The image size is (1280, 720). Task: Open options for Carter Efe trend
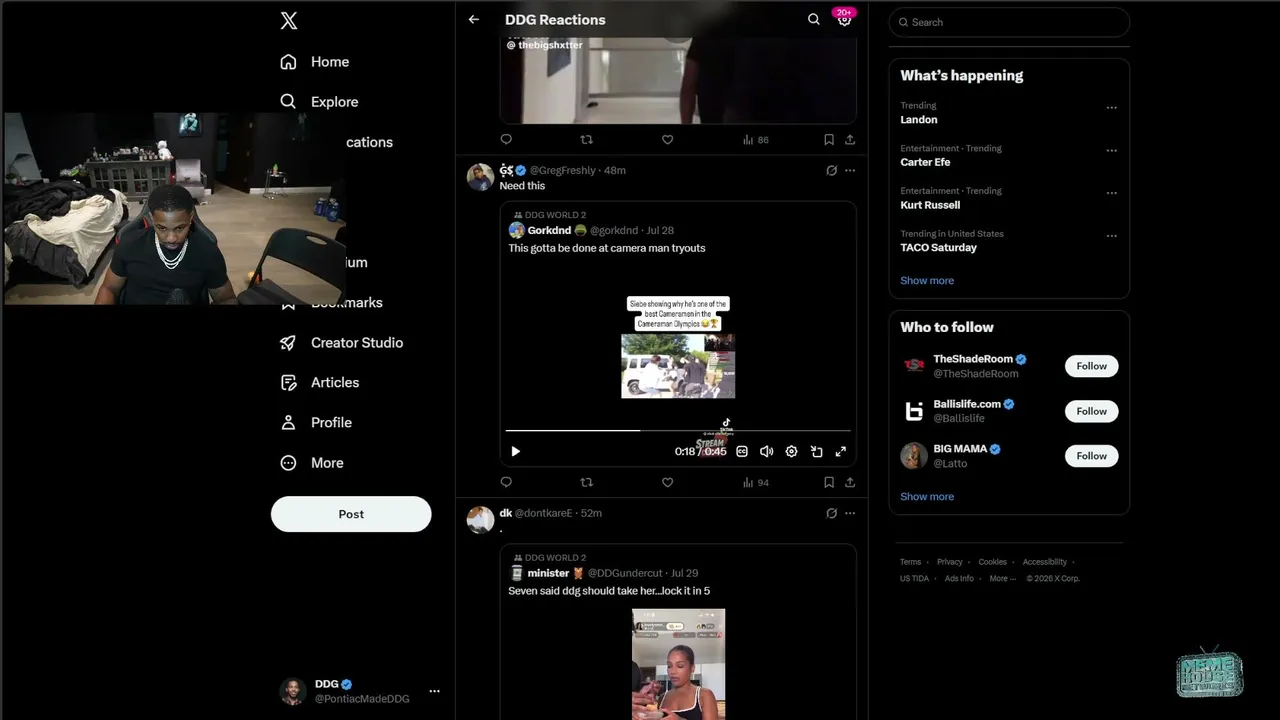pyautogui.click(x=1111, y=150)
